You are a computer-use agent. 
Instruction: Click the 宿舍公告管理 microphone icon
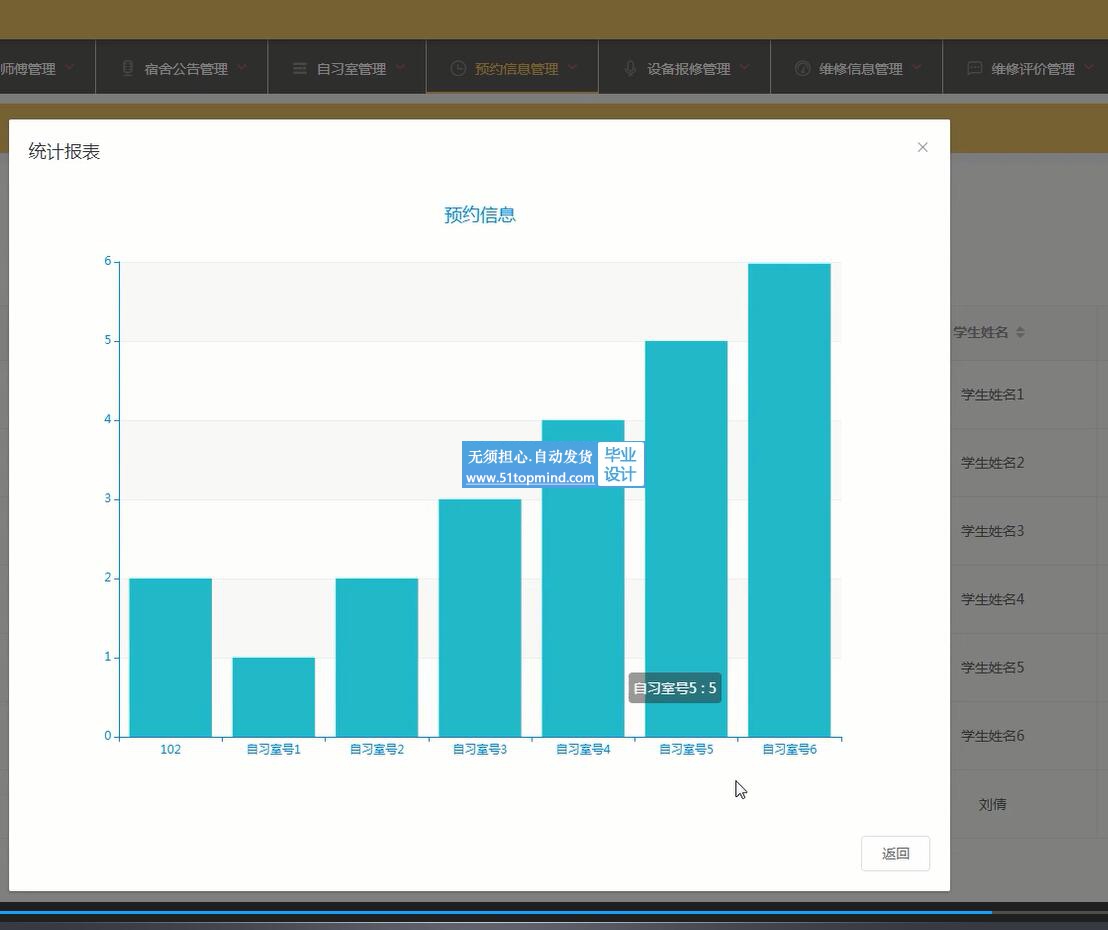pos(128,68)
